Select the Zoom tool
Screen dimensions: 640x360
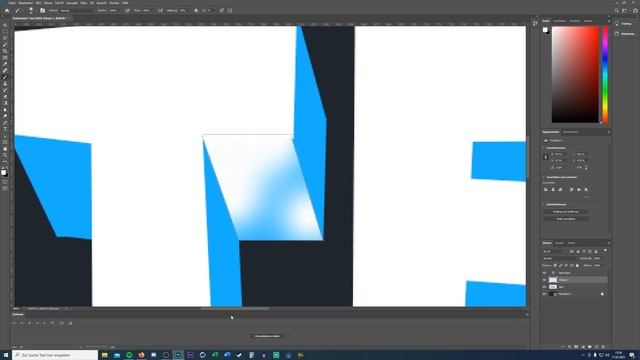[5, 155]
